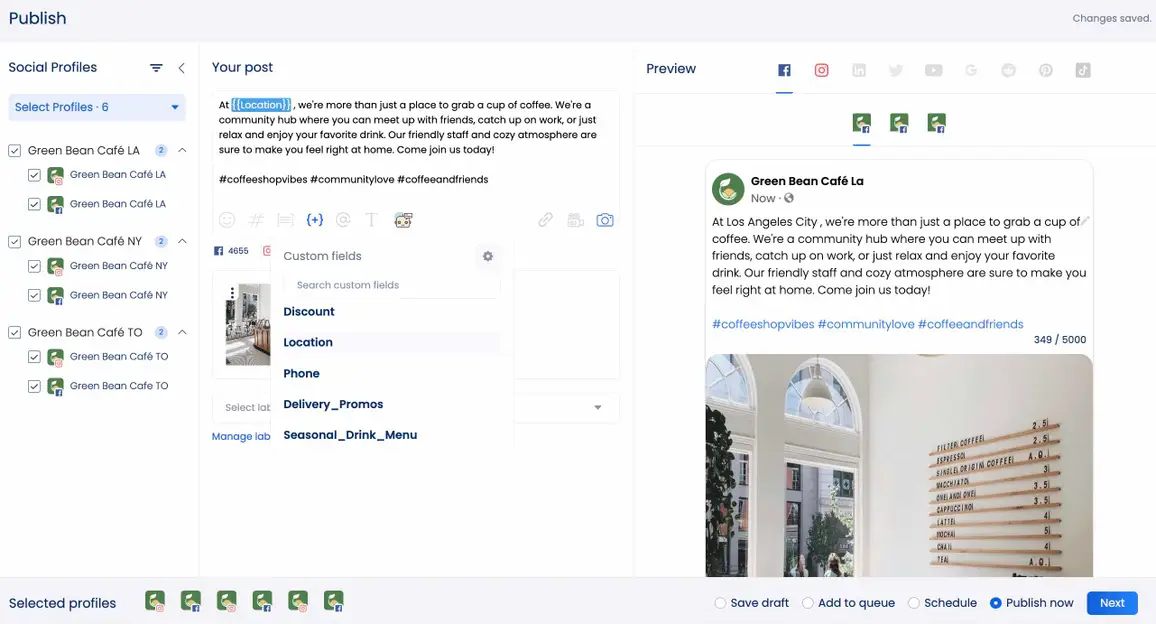Expand the Select labels dropdown arrow

(598, 407)
